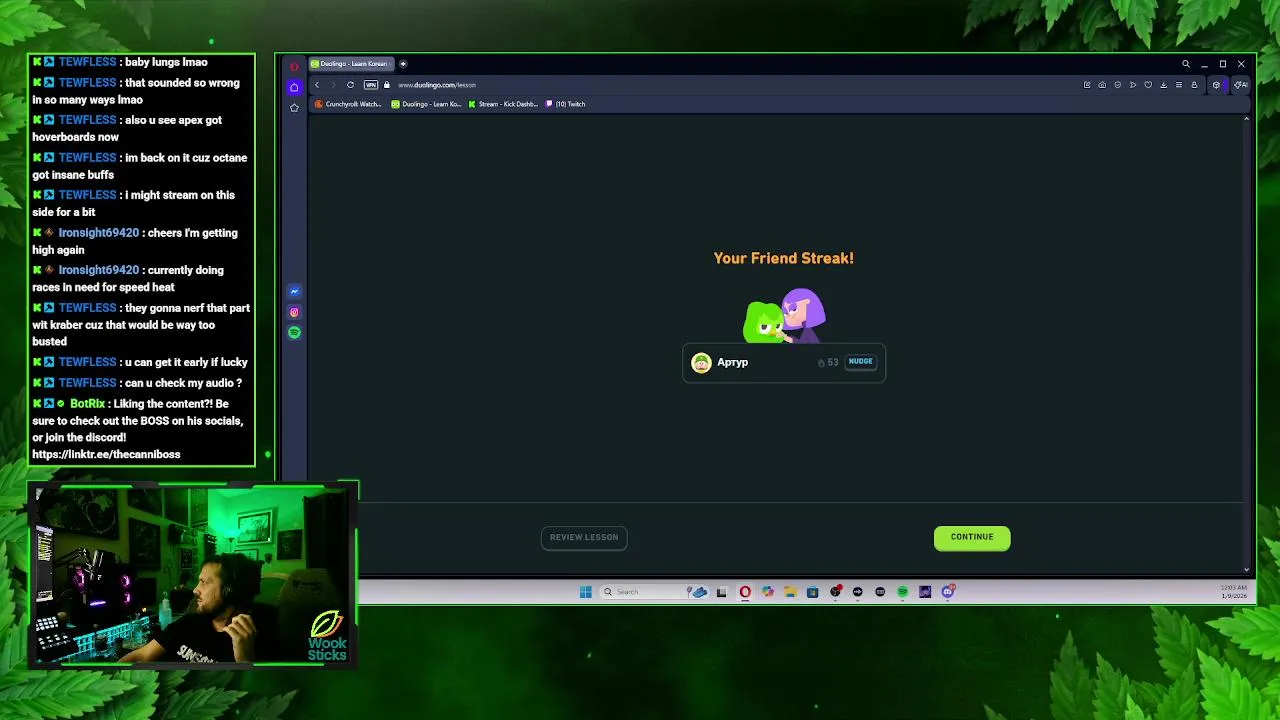Open the Duolingo - Learn Ko... bookmark

click(426, 104)
